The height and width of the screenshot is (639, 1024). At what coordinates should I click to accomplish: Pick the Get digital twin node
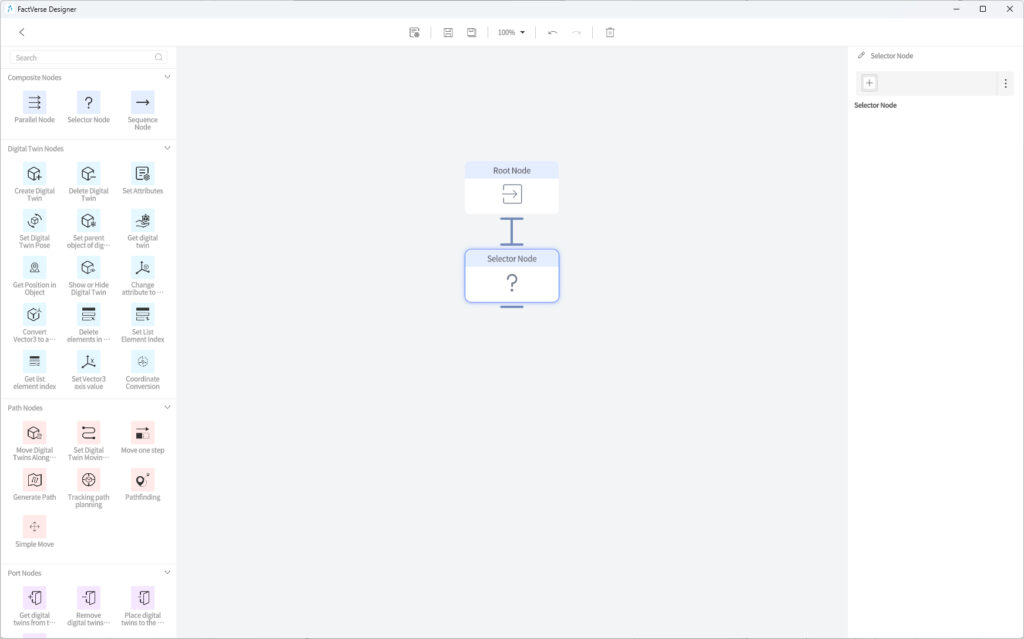(142, 221)
